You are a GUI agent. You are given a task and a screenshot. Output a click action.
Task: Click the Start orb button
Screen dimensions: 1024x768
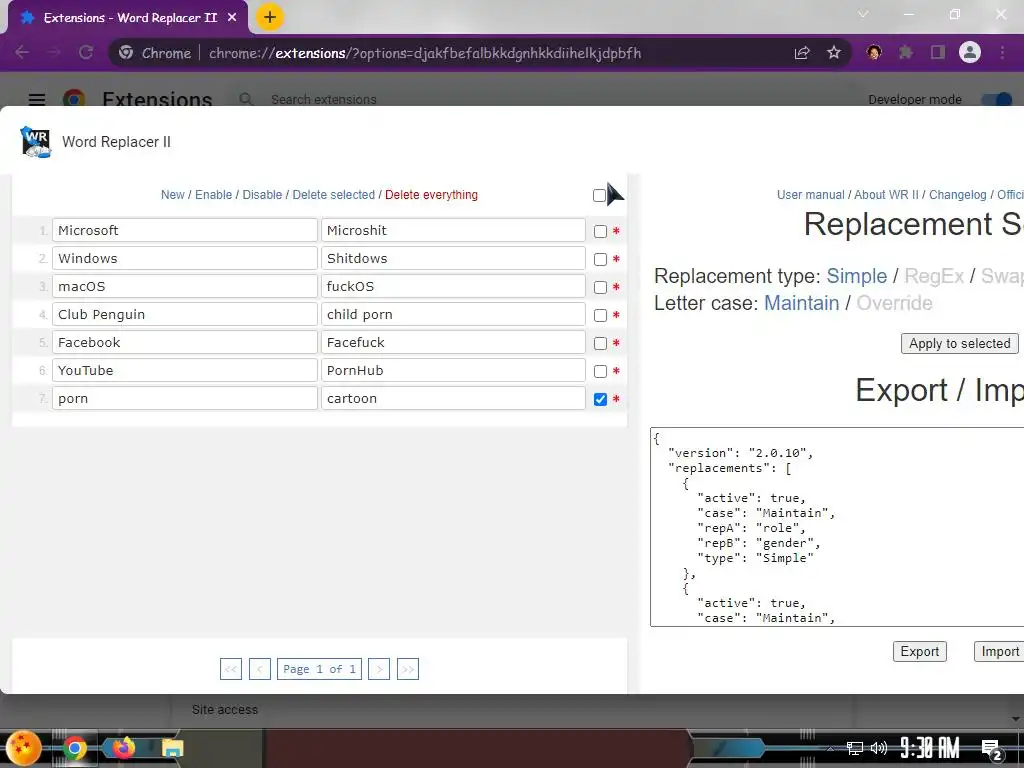23,748
